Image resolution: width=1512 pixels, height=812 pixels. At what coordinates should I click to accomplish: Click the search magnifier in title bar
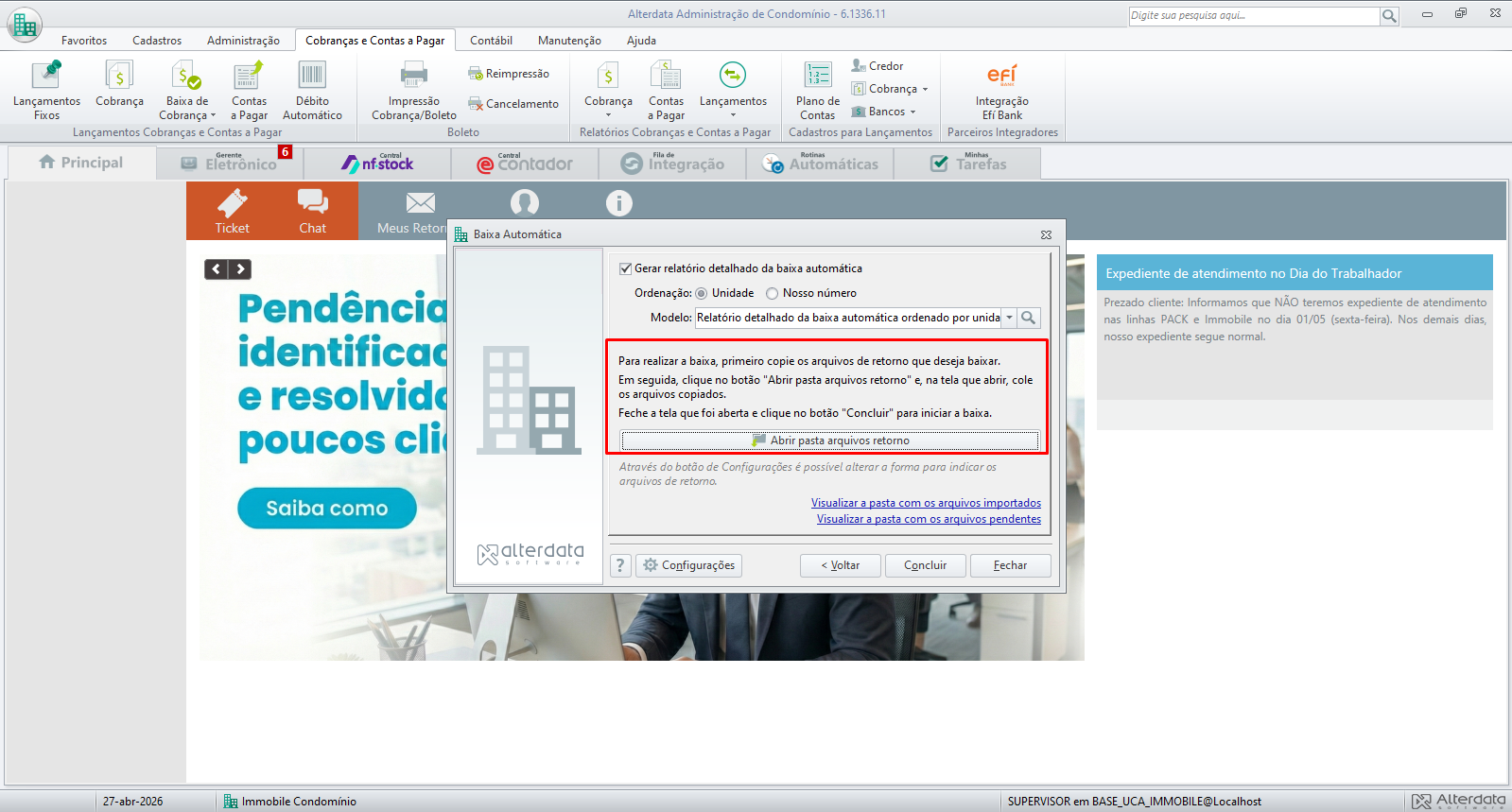point(1389,16)
